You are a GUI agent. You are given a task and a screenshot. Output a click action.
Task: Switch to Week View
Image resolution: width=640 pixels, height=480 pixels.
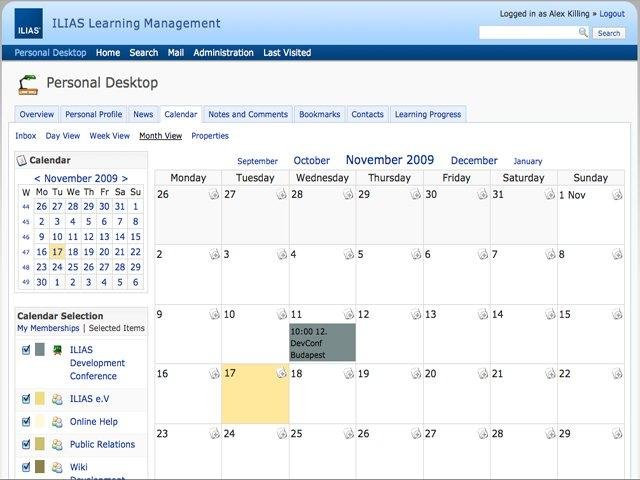(109, 136)
